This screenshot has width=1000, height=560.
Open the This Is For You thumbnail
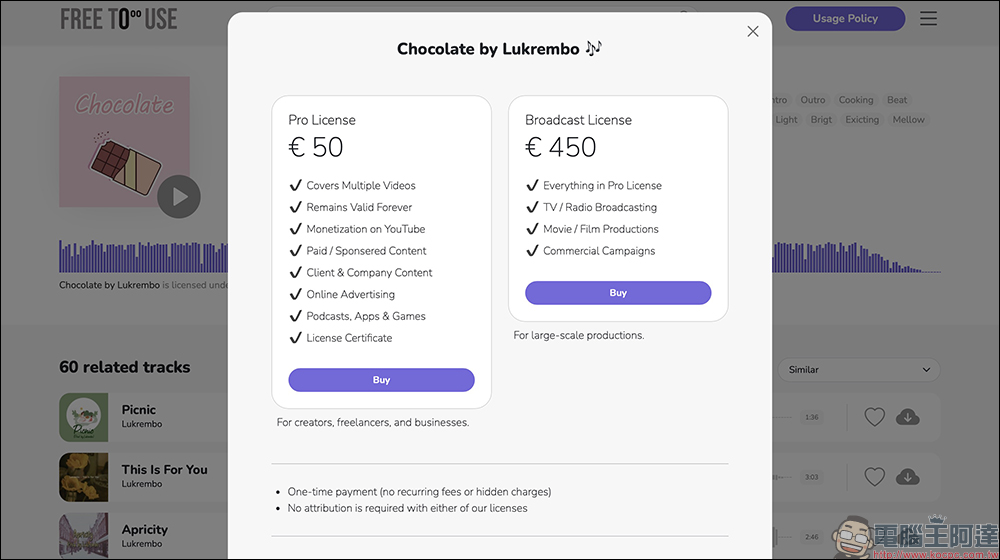point(84,477)
